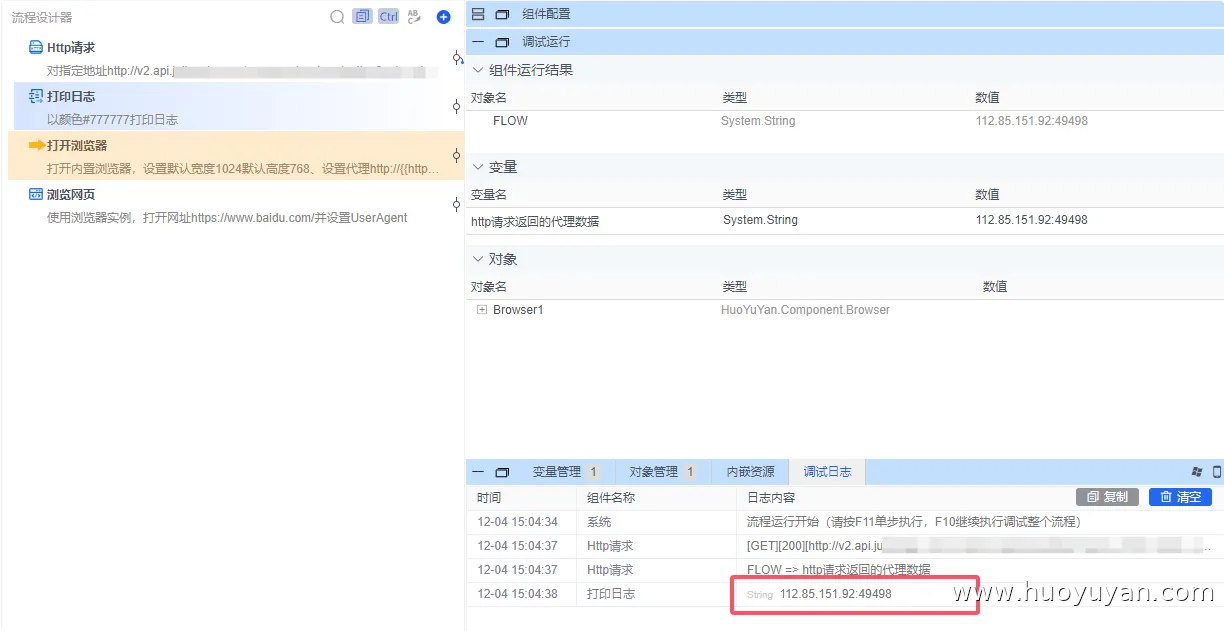
Task: Click the search magnifier icon in flow designer
Action: 338,16
